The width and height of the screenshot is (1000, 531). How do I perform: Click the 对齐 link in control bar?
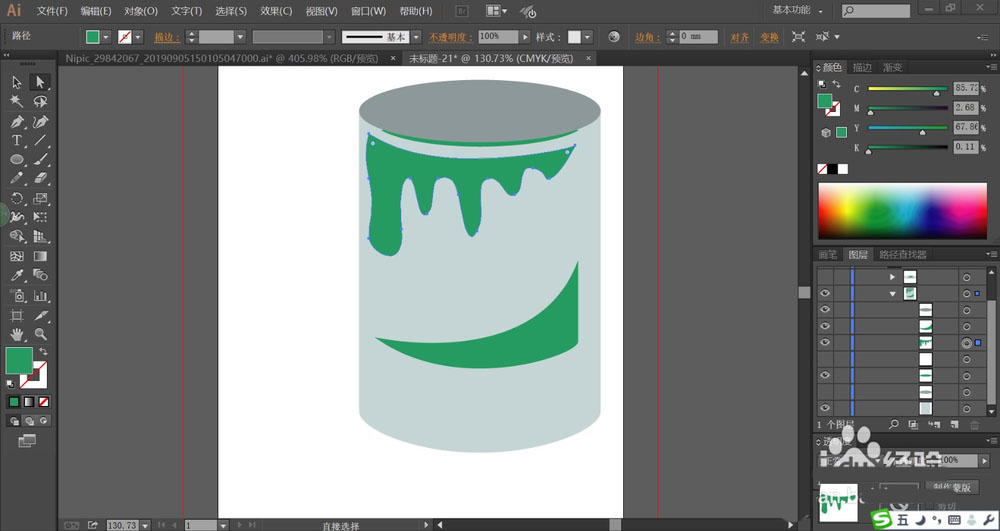pyautogui.click(x=739, y=37)
